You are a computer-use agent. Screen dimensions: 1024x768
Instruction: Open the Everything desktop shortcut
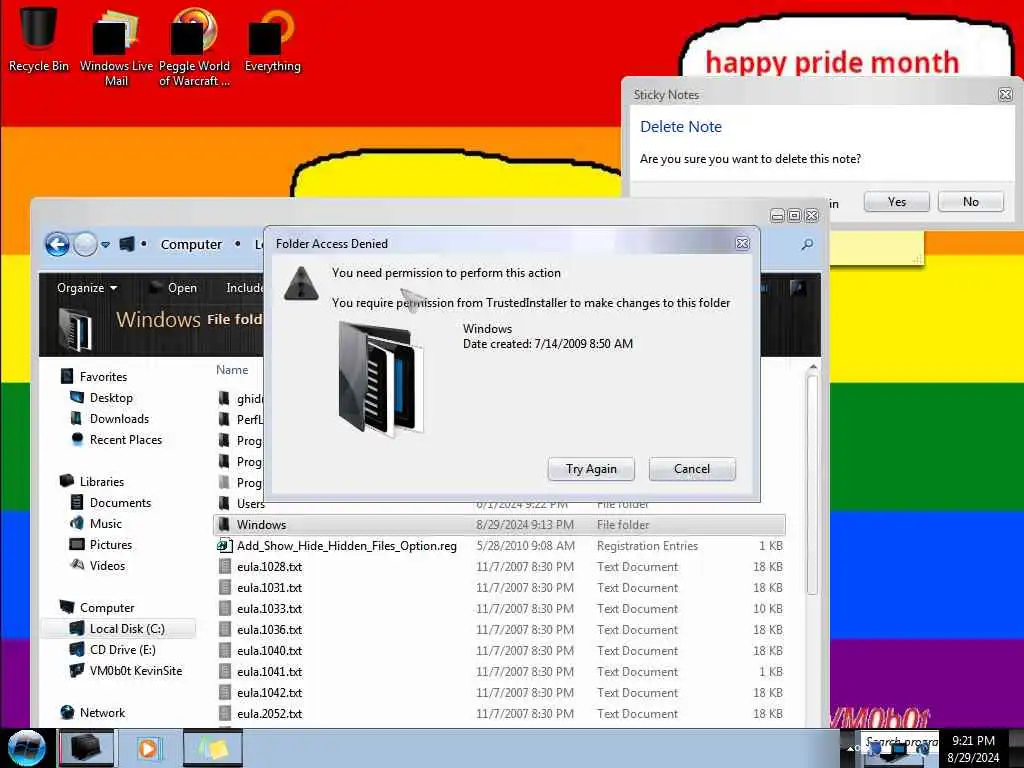(272, 39)
